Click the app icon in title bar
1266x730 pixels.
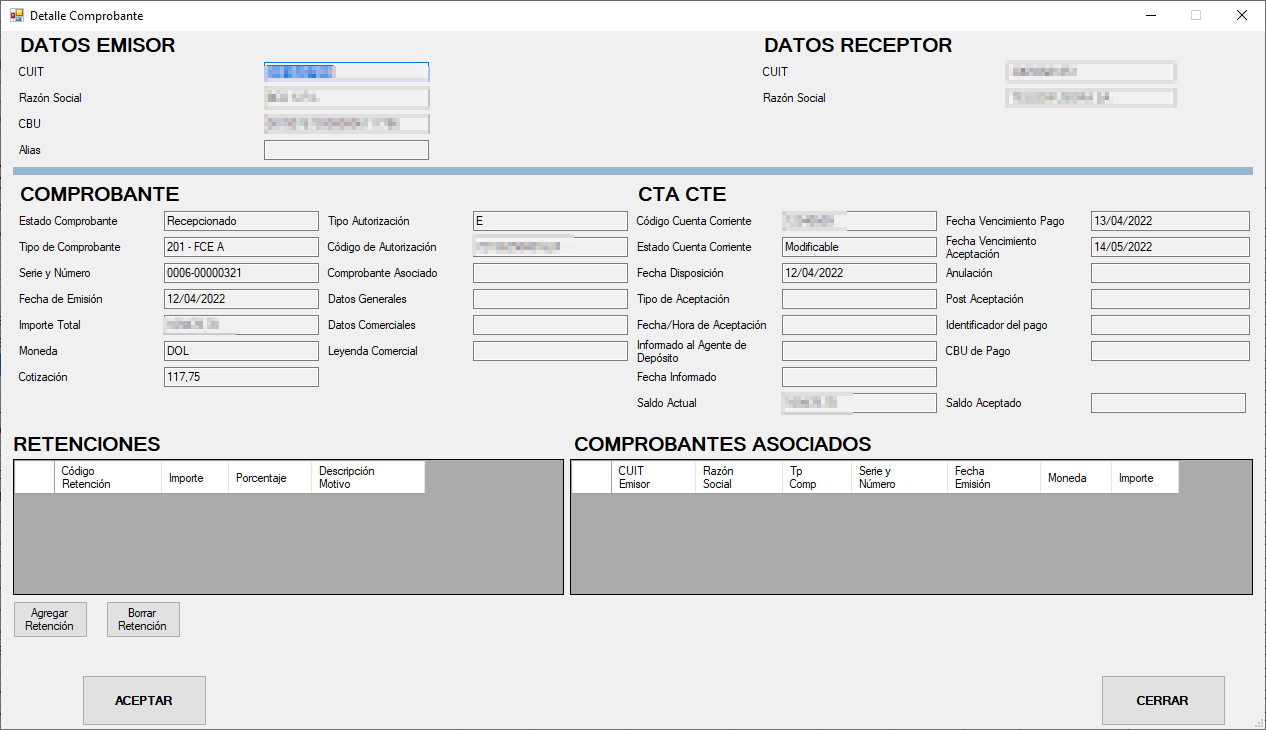point(16,16)
